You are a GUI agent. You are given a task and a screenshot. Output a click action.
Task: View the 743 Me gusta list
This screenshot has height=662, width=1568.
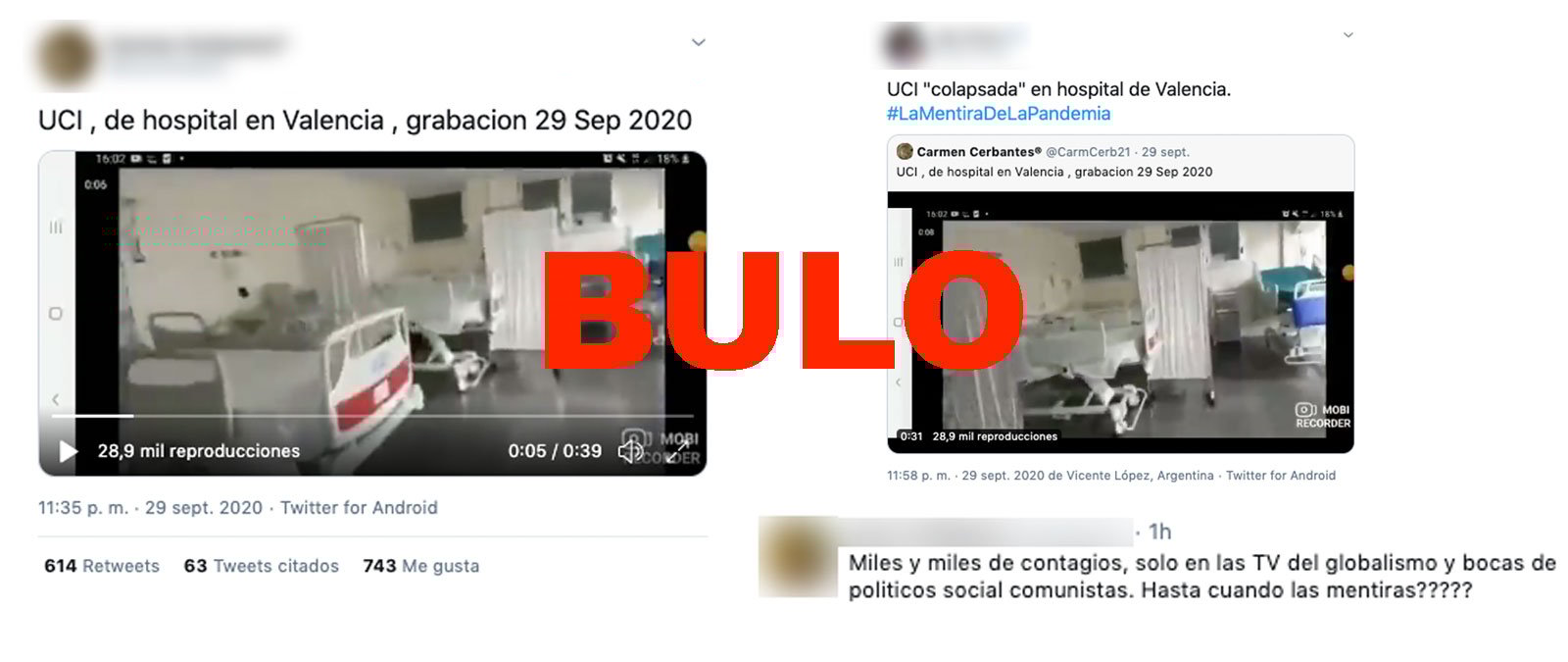pos(421,566)
